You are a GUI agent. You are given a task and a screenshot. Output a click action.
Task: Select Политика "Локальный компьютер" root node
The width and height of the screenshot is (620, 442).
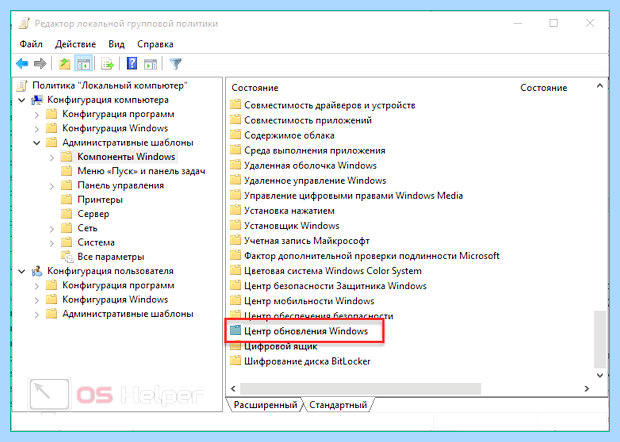coord(110,85)
